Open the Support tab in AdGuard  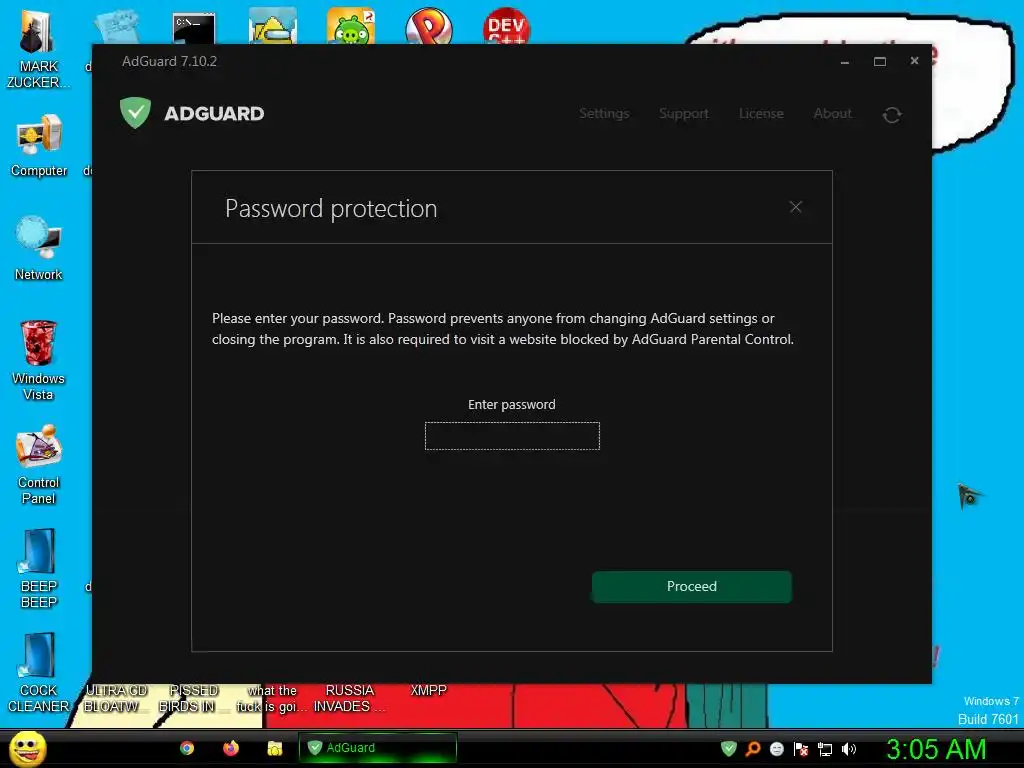coord(684,113)
